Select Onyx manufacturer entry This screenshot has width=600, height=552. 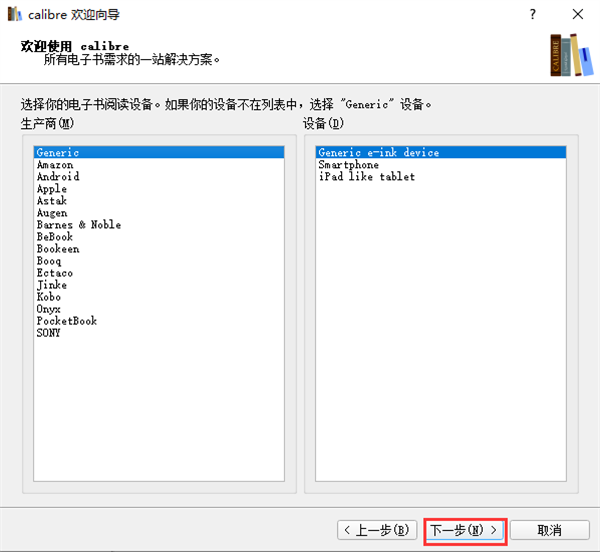[x=49, y=309]
